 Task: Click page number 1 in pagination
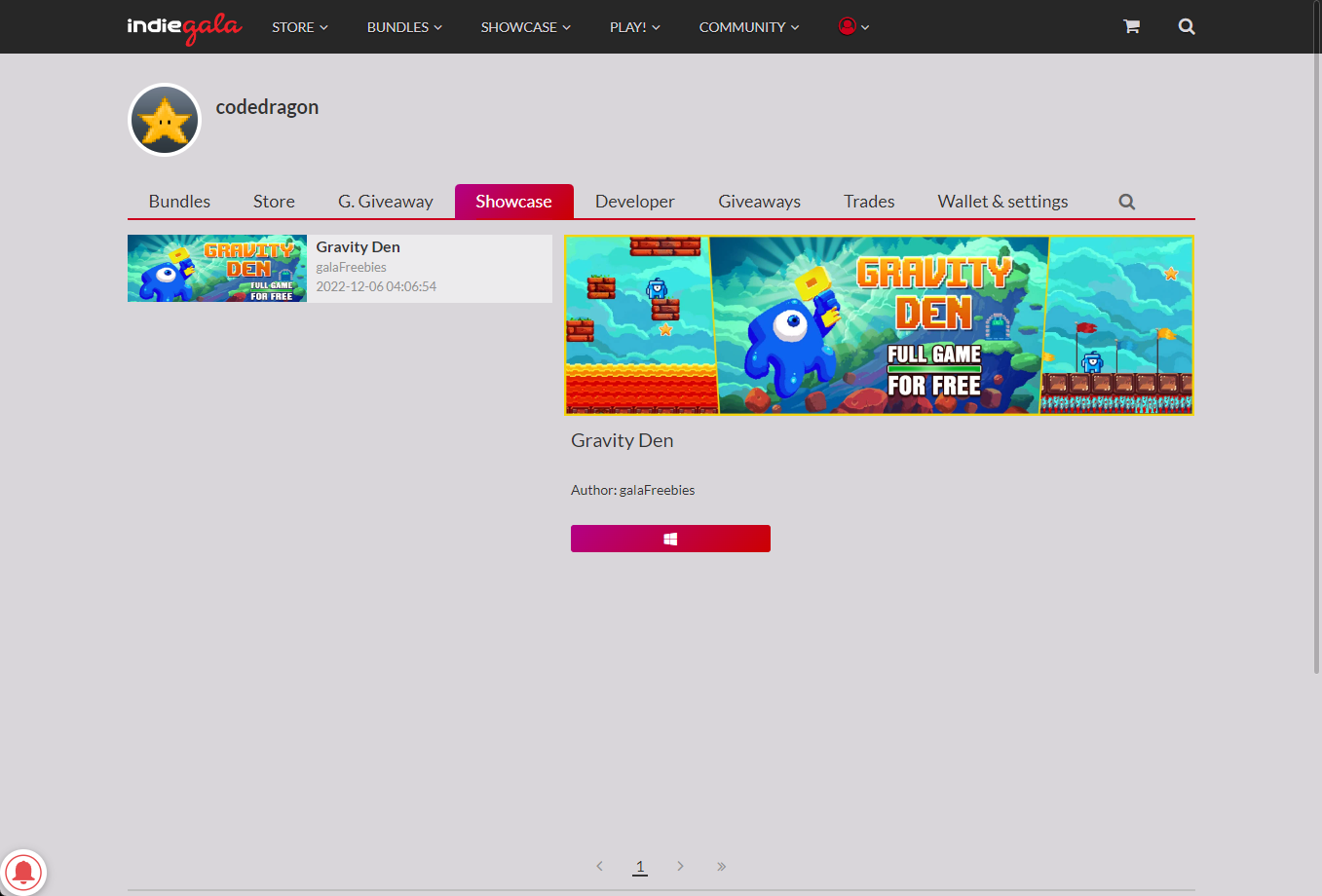click(x=640, y=866)
